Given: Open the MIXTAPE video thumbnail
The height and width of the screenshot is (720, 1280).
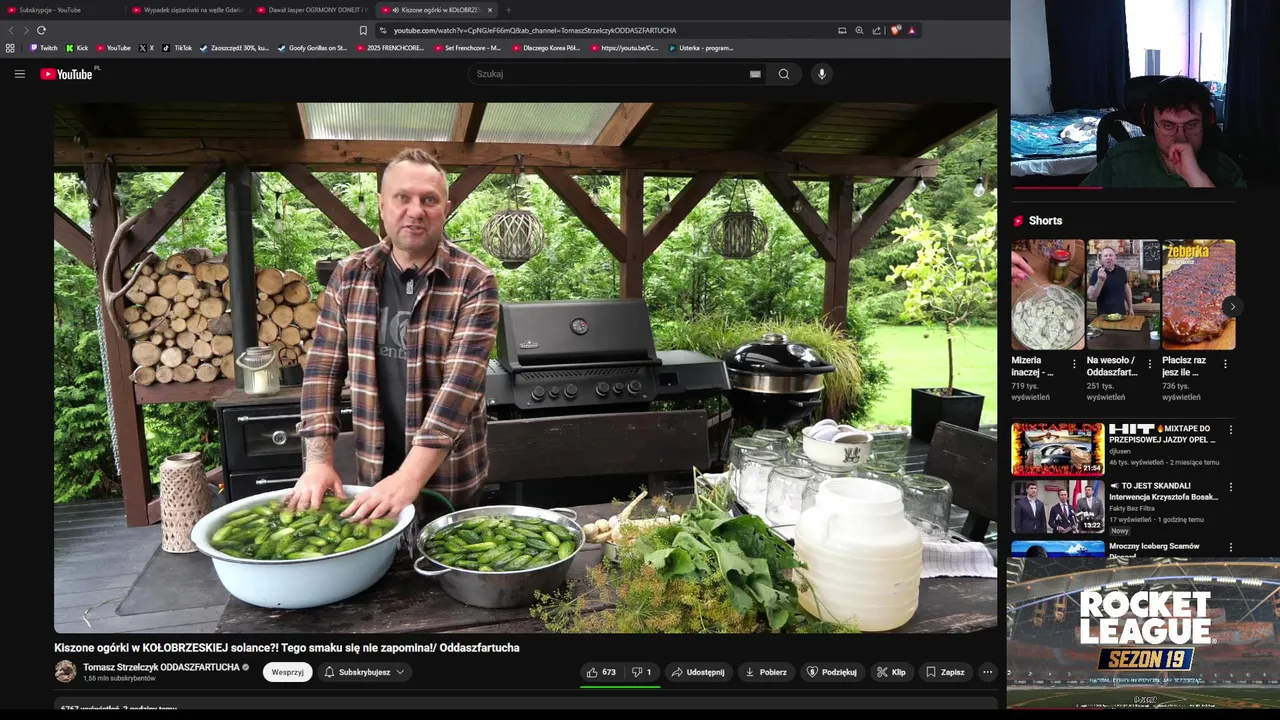Looking at the screenshot, I should 1058,449.
